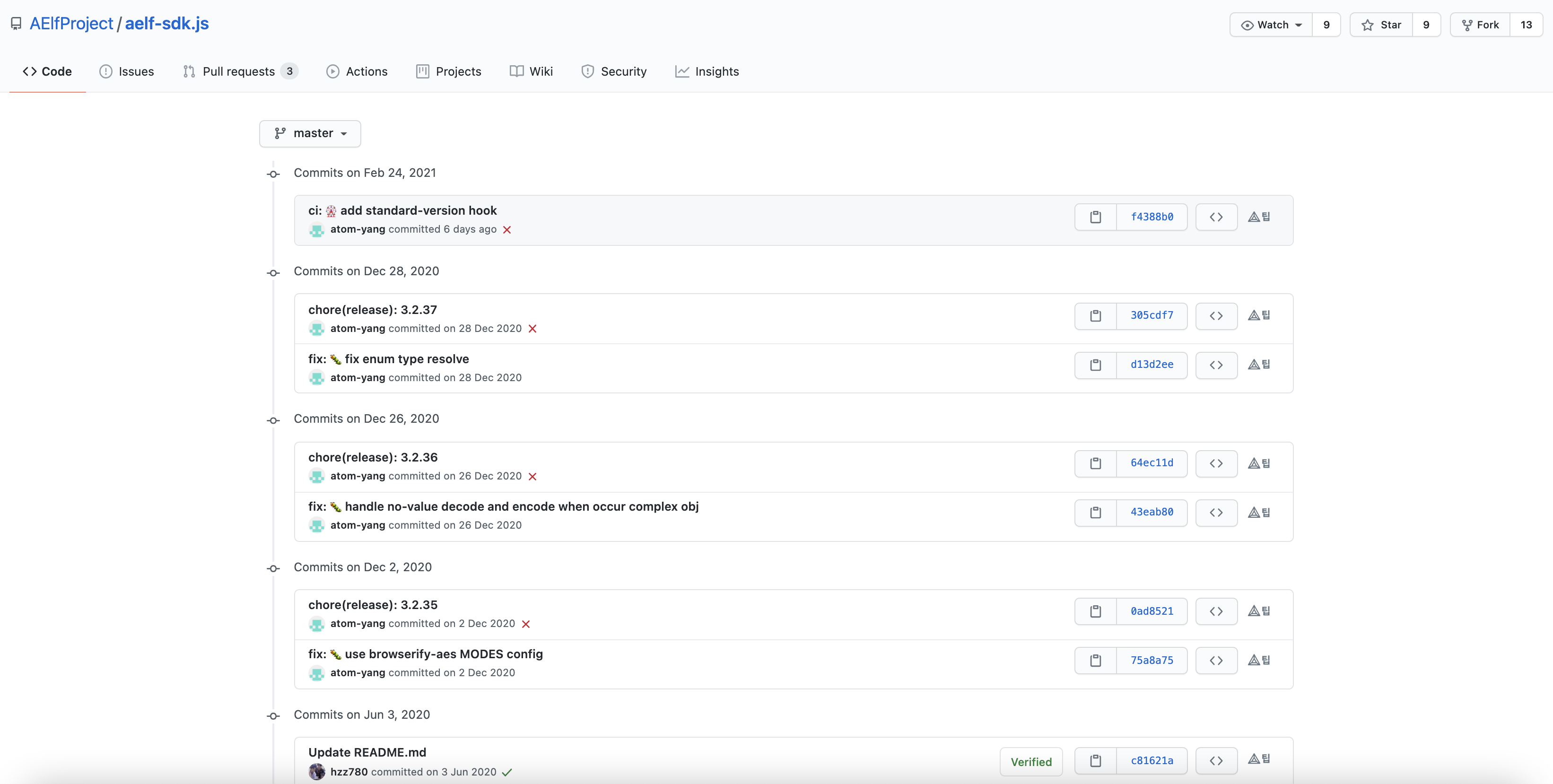The image size is (1553, 784).
Task: View the 13 forks count
Action: pos(1526,25)
